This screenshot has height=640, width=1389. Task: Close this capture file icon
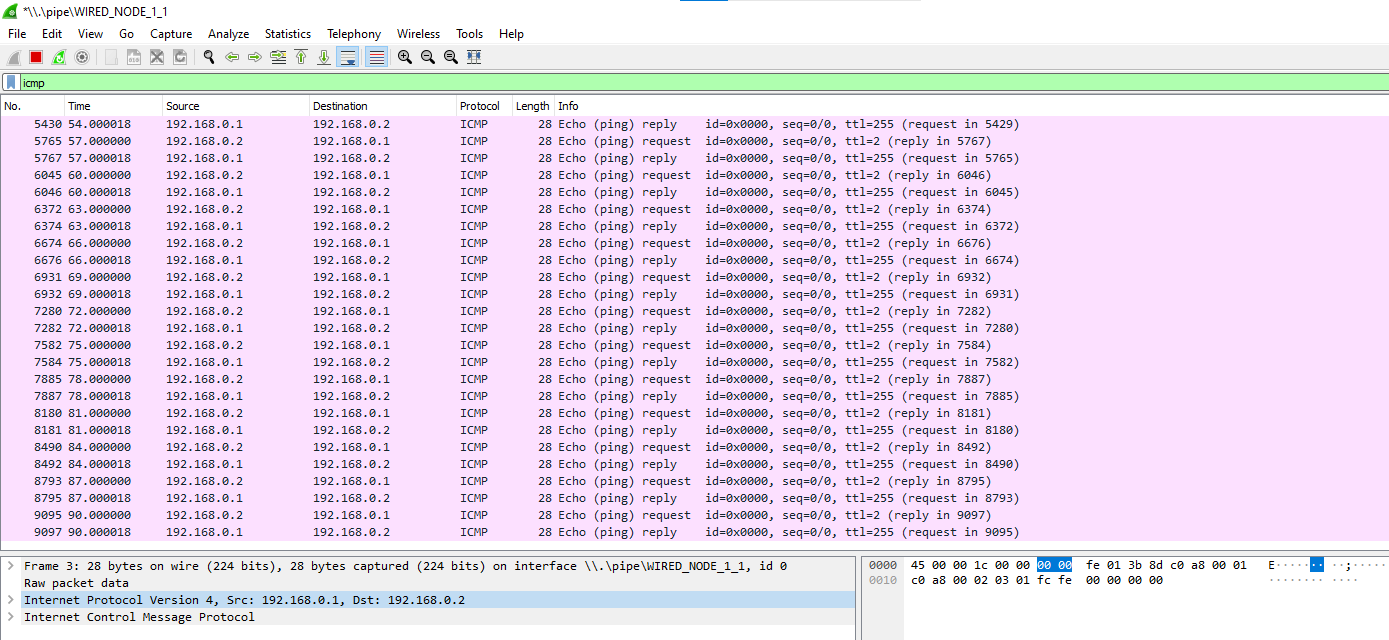tap(157, 57)
